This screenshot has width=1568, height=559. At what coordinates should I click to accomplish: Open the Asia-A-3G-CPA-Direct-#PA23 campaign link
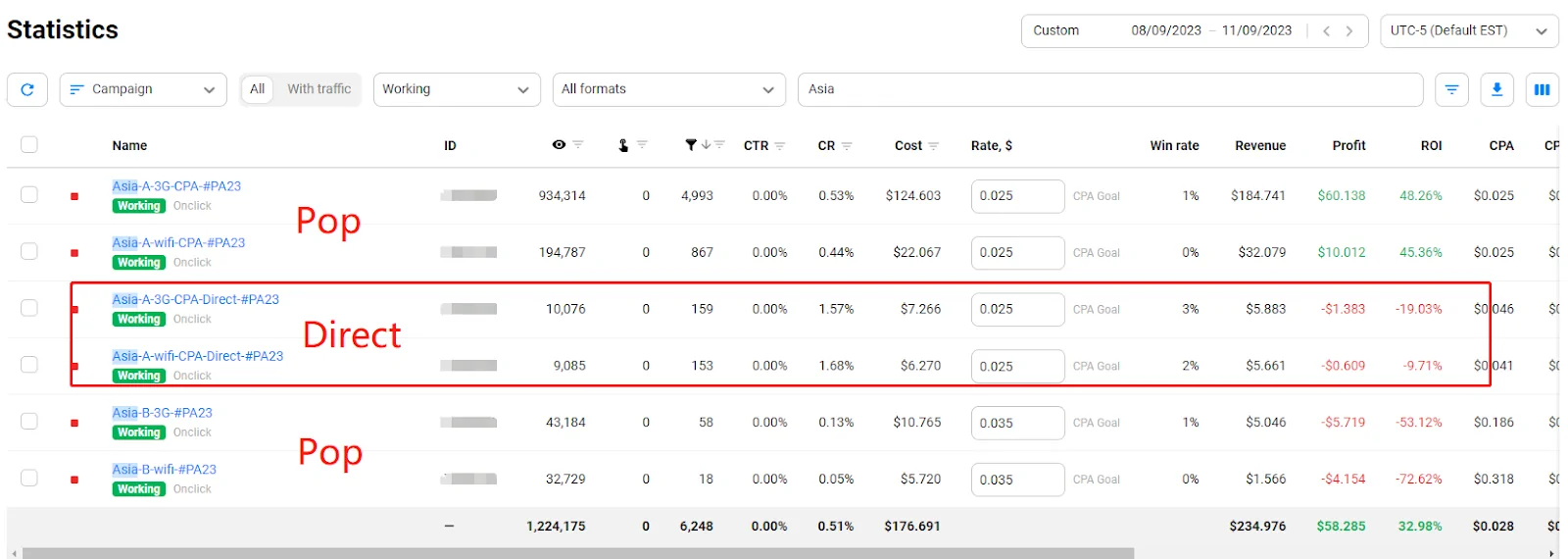[195, 299]
